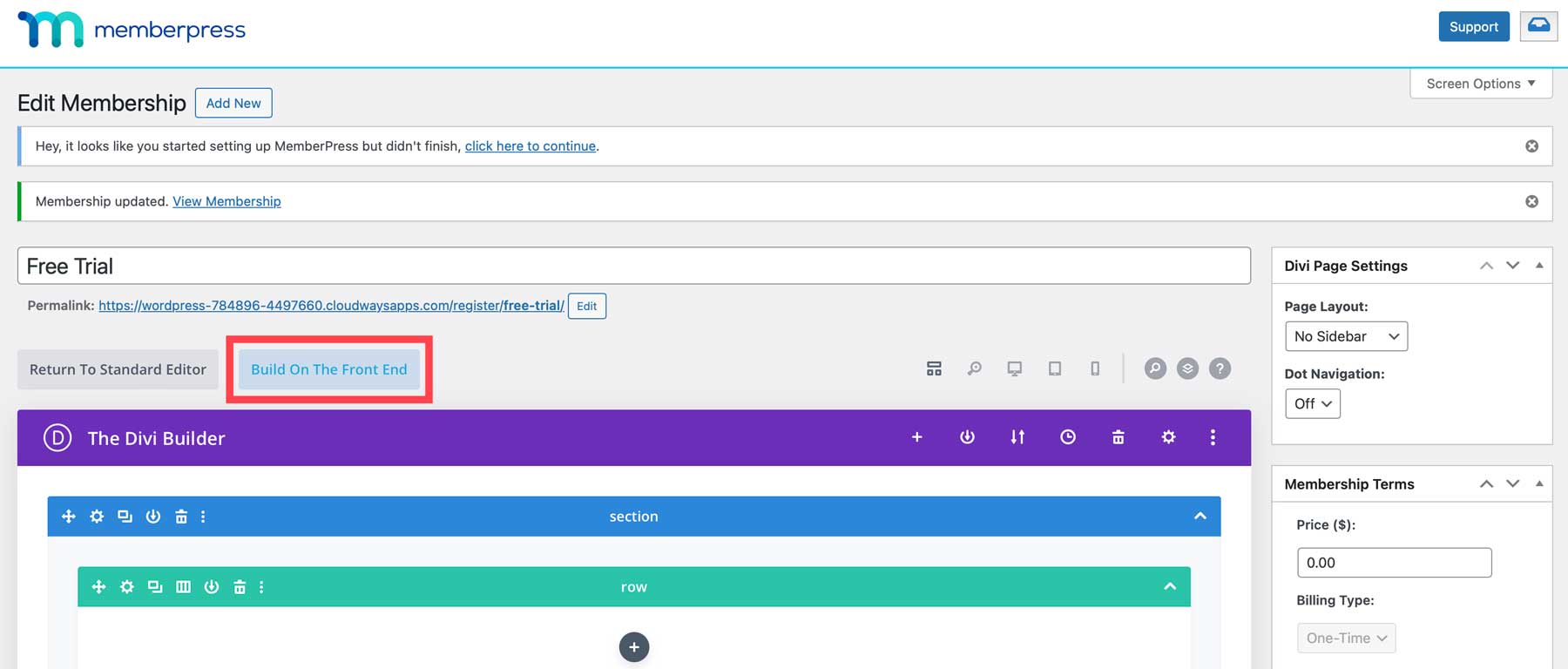
Task: Open editing history clock icon
Action: click(x=1068, y=437)
